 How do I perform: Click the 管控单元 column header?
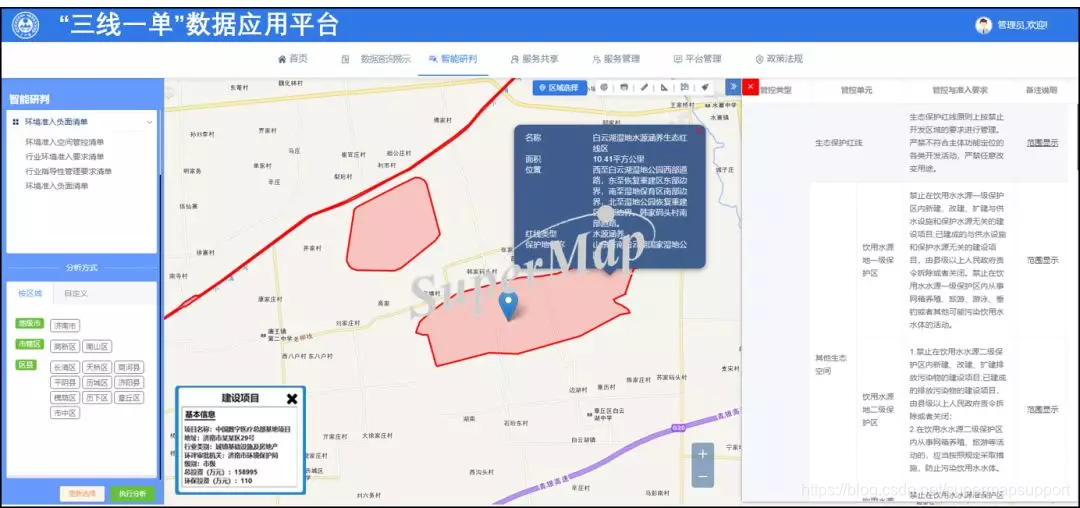(x=856, y=90)
